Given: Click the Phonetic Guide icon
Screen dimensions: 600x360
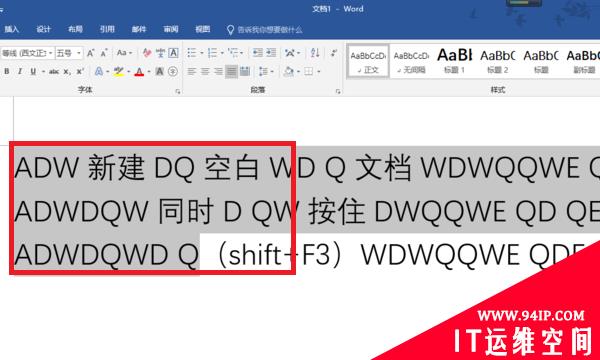Looking at the screenshot, I should click(x=161, y=53).
